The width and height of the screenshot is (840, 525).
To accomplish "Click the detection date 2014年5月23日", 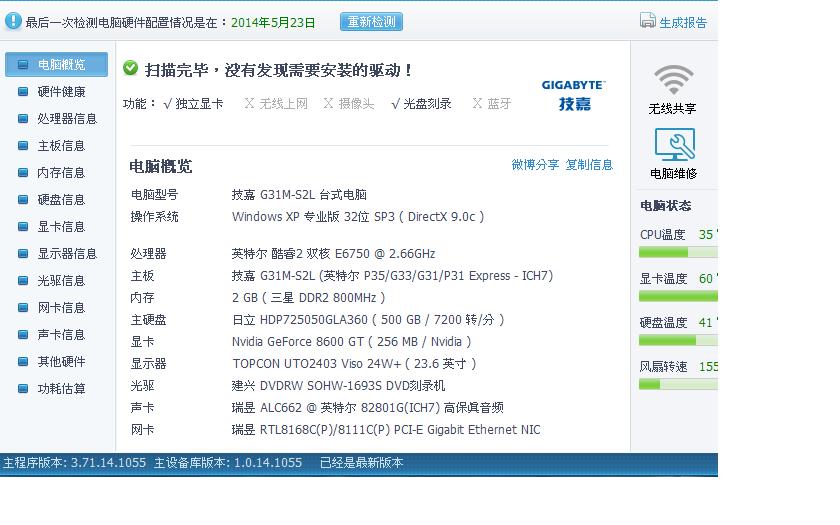I will (x=273, y=22).
